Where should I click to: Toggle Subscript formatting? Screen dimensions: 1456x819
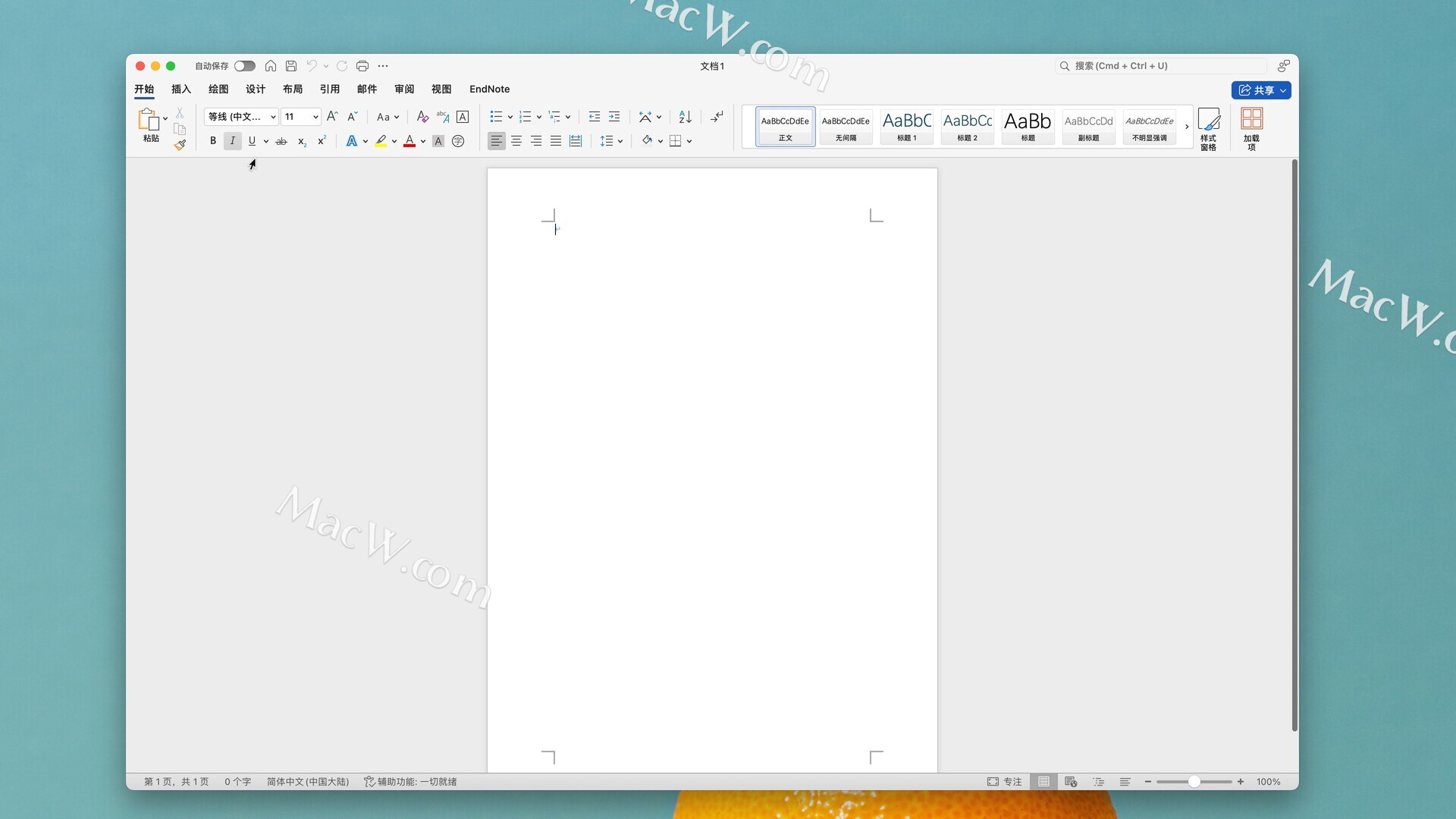point(302,141)
